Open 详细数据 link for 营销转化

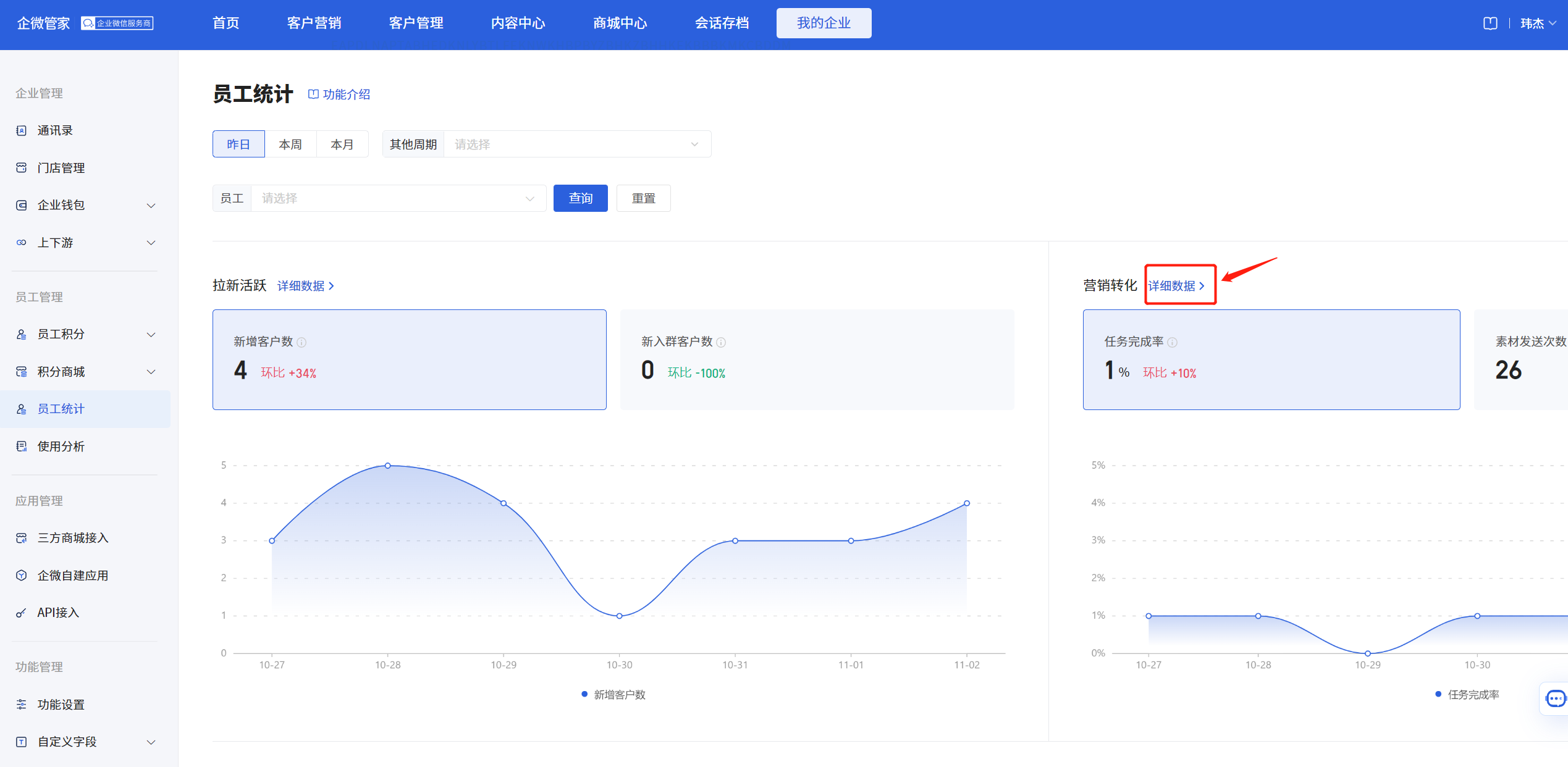(x=1177, y=286)
